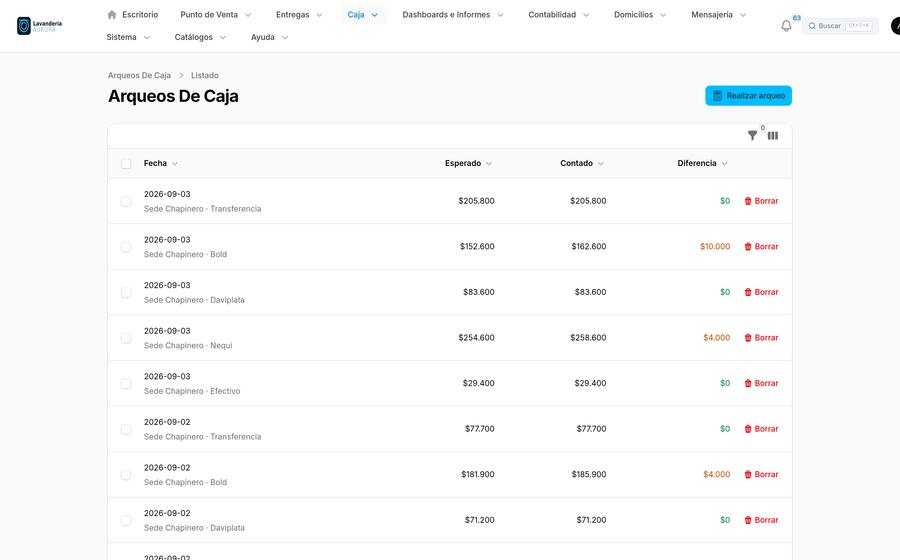This screenshot has height=560, width=900.
Task: Sort by Fecha column header
Action: 161,164
